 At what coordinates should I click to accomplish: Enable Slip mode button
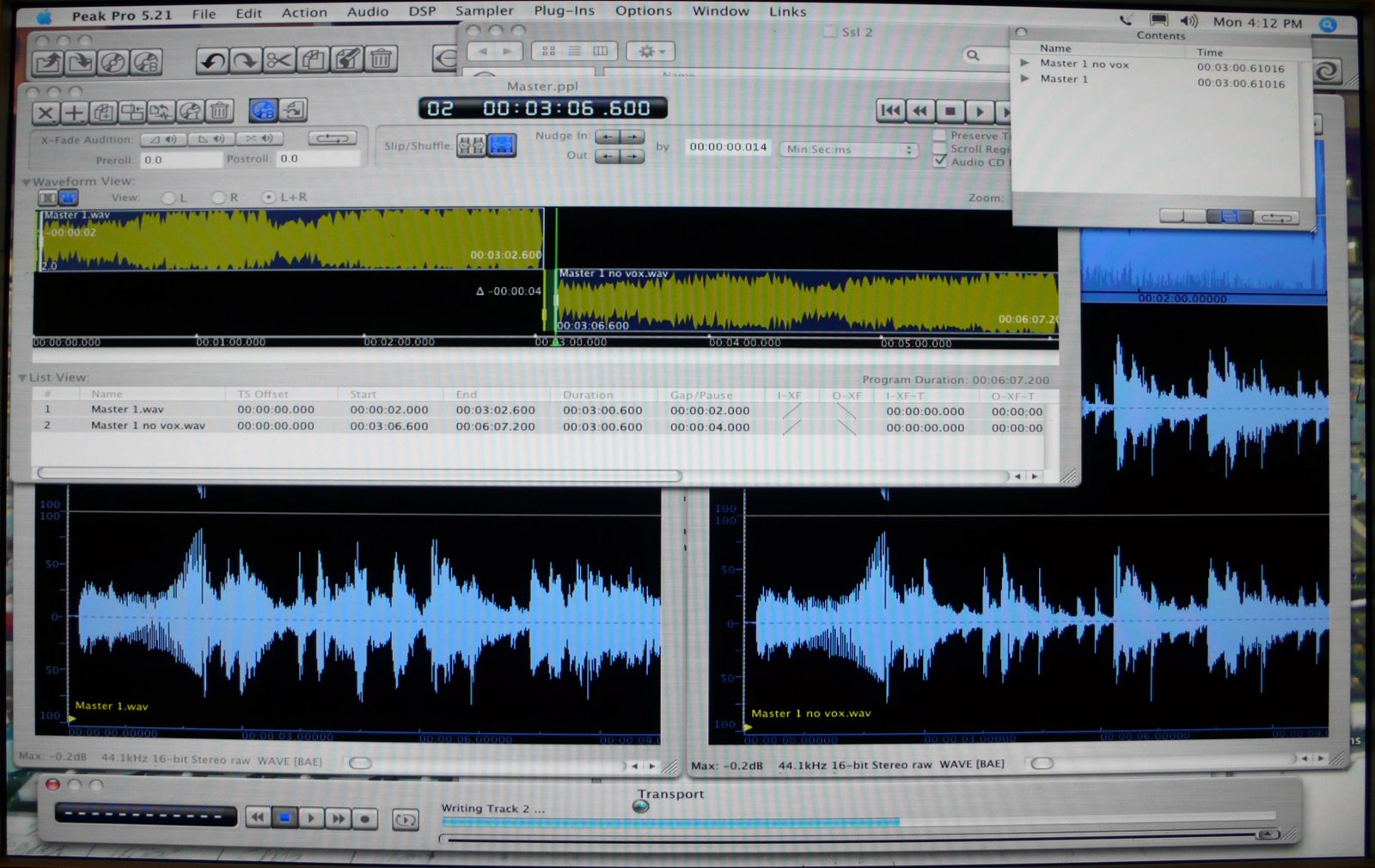pos(471,145)
